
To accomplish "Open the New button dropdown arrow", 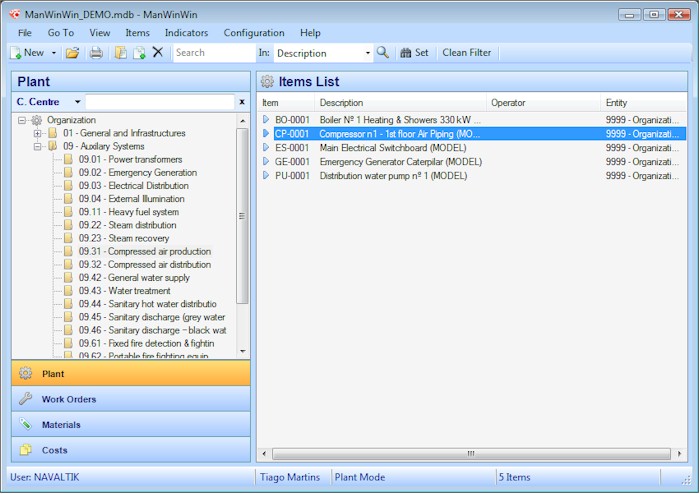I will pos(54,53).
